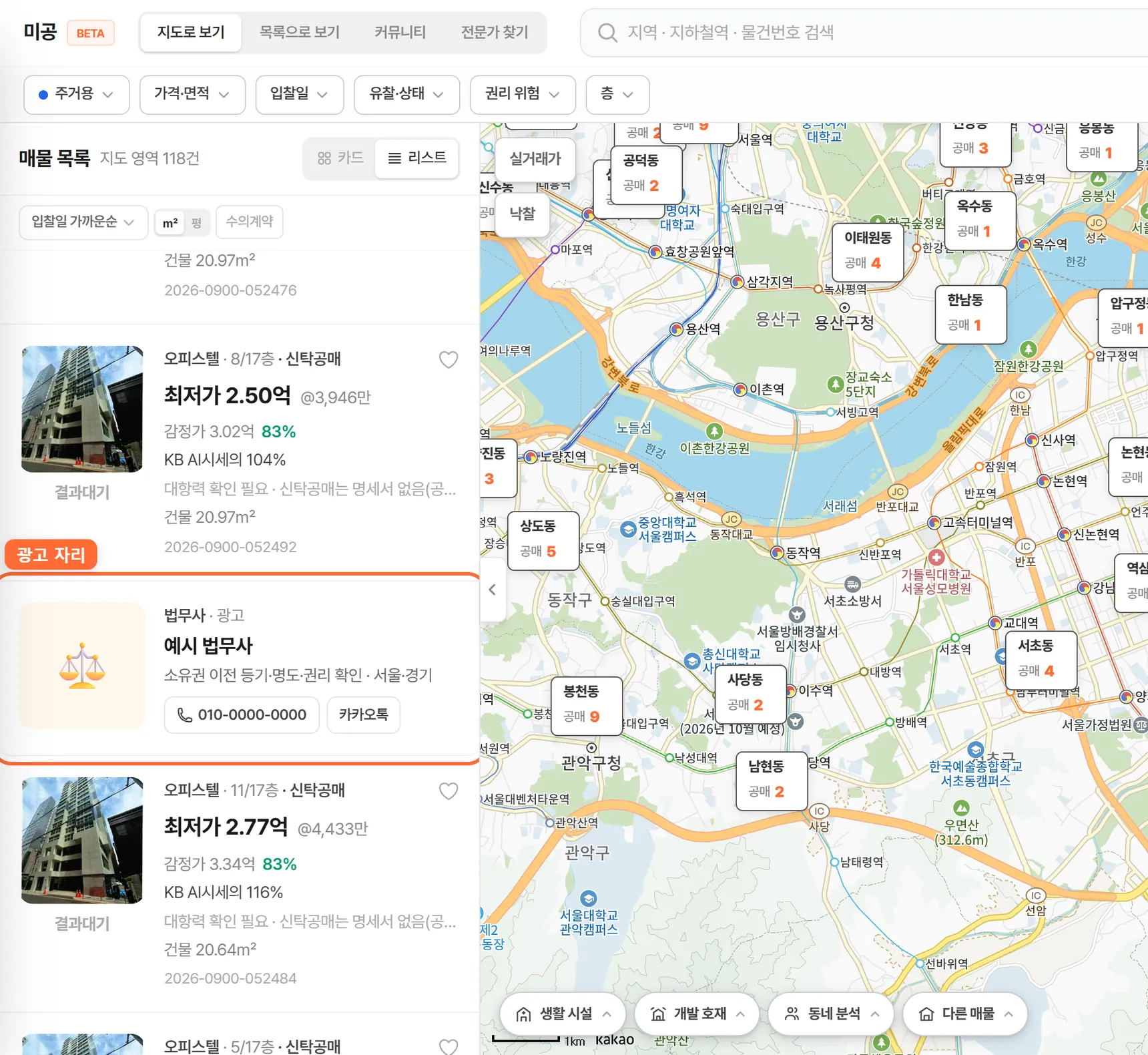Click the 개발 호재 construction icon
The image size is (1148, 1055).
658,1014
